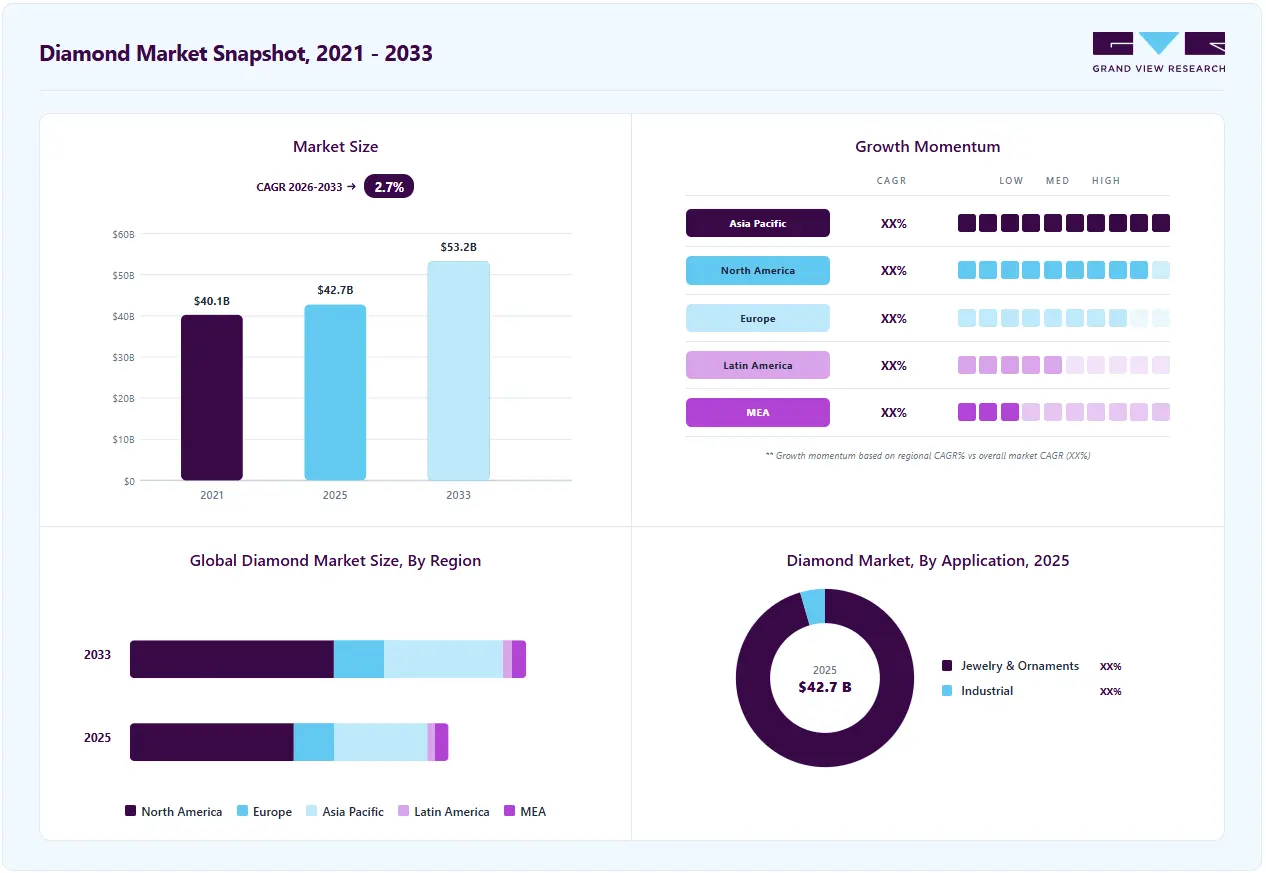Click the Jewelry & Ornaments donut segment
This screenshot has width=1266, height=873.
pyautogui.click(x=825, y=748)
